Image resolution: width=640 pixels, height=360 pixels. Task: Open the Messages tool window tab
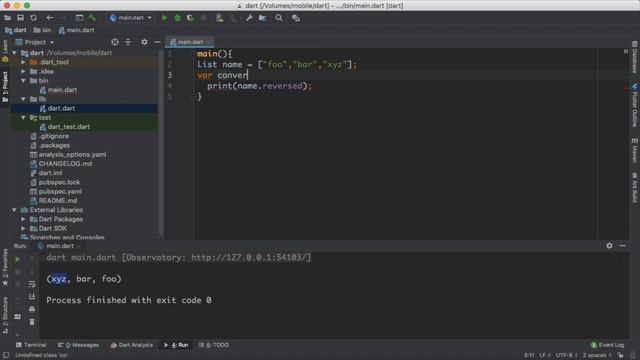(x=78, y=345)
